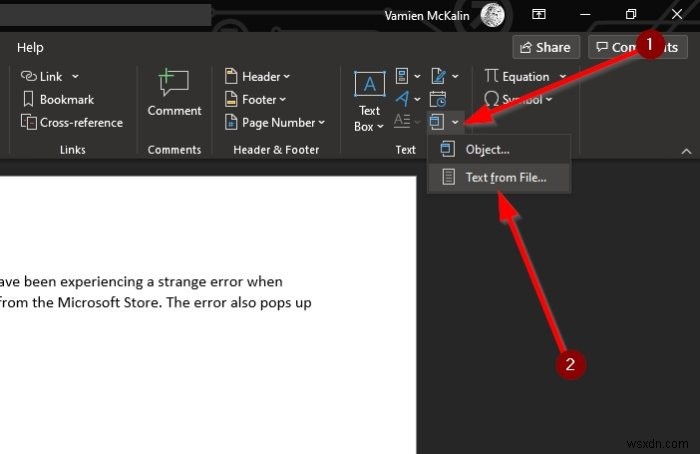Expand the Link dropdown arrow
Screen dimensions: 700x454
coord(76,76)
